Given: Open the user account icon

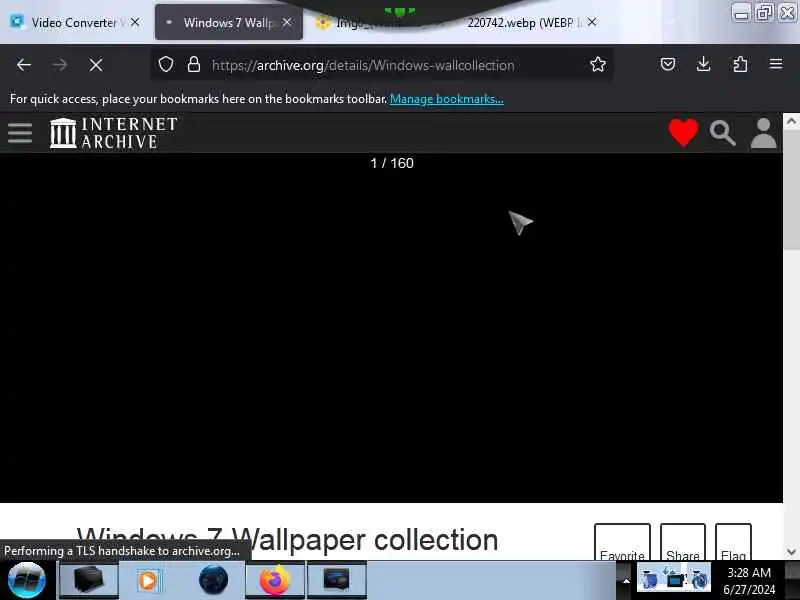Looking at the screenshot, I should click(763, 133).
